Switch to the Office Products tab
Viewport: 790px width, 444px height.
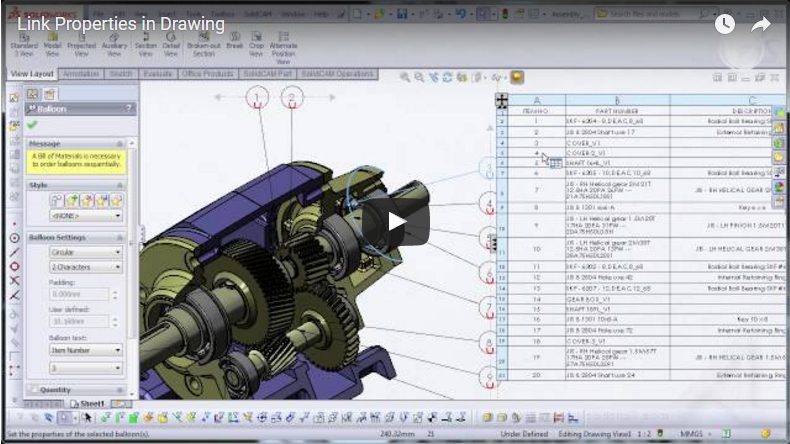tap(207, 74)
